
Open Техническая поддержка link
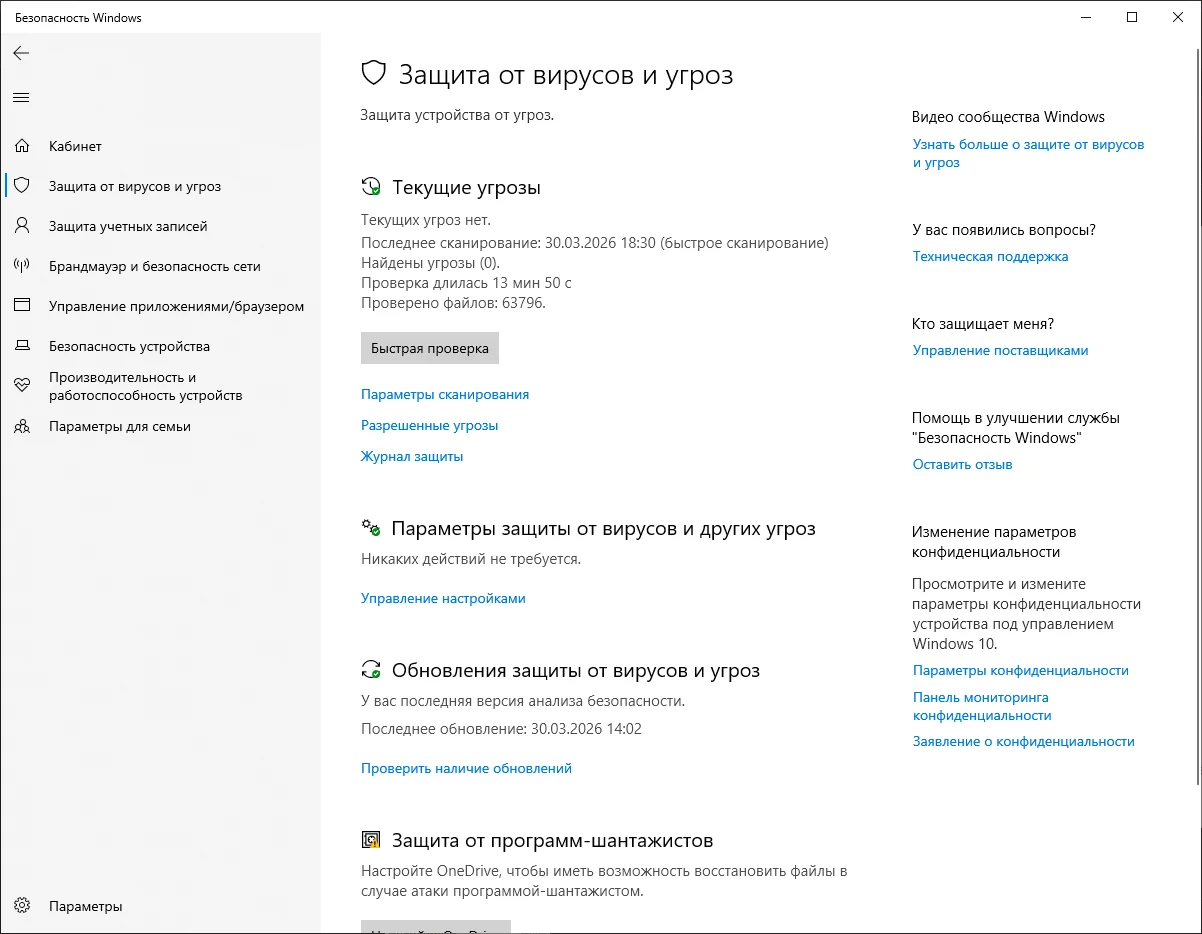pyautogui.click(x=990, y=256)
